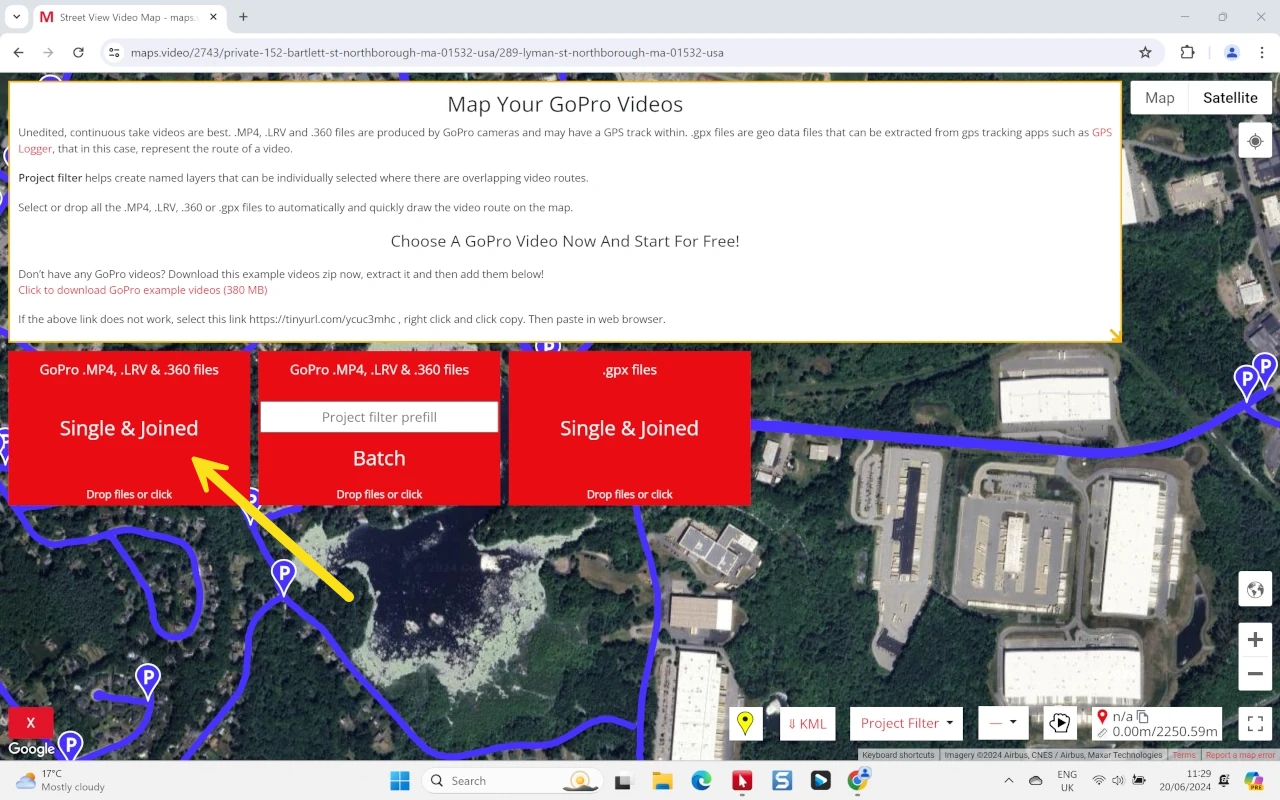This screenshot has width=1280, height=800.
Task: Open the map Terms link
Action: (x=1184, y=755)
